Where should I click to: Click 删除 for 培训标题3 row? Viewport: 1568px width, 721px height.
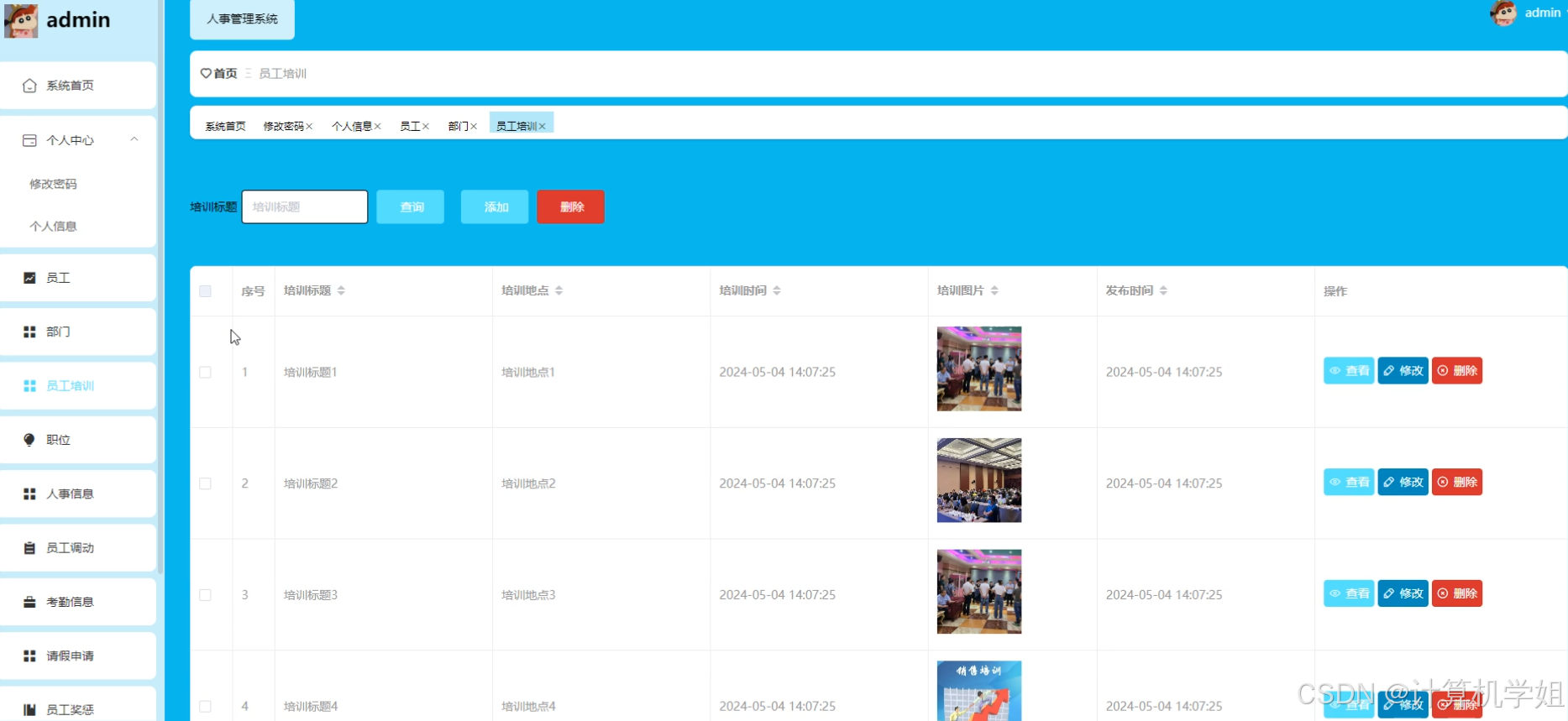click(1457, 593)
